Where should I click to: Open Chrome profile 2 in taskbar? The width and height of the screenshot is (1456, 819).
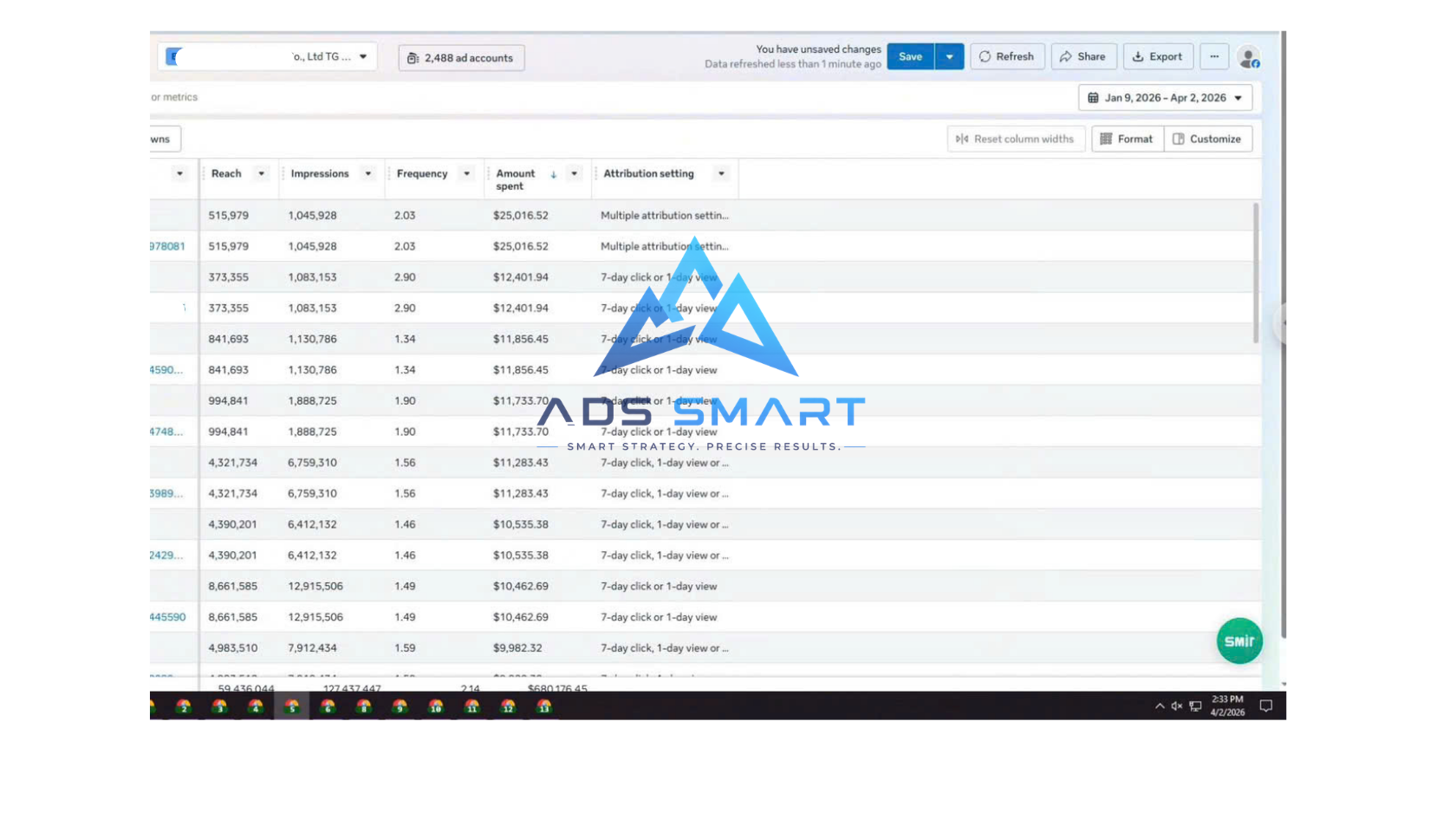[x=184, y=706]
